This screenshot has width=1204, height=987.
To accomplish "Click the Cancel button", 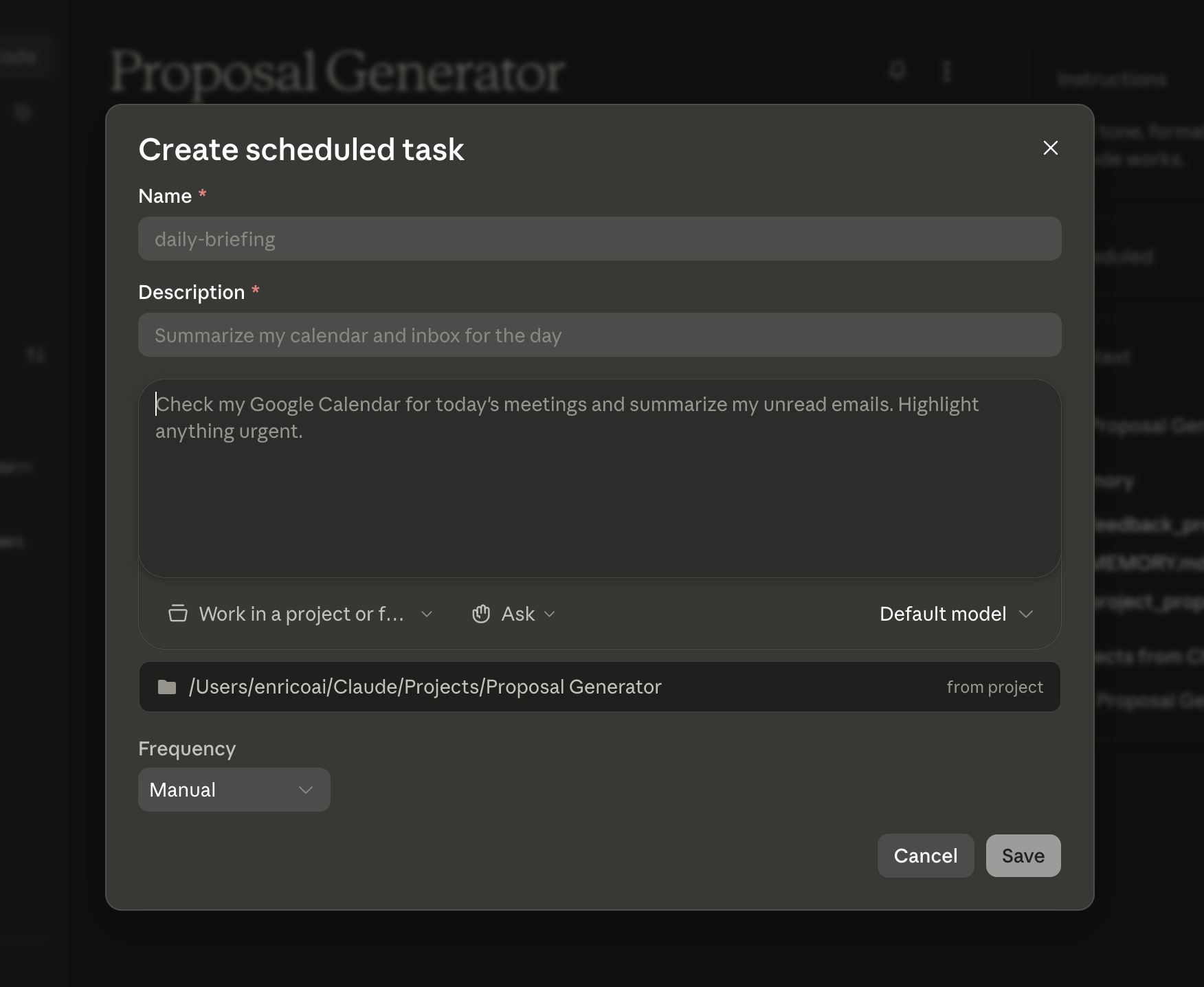I will tap(926, 856).
